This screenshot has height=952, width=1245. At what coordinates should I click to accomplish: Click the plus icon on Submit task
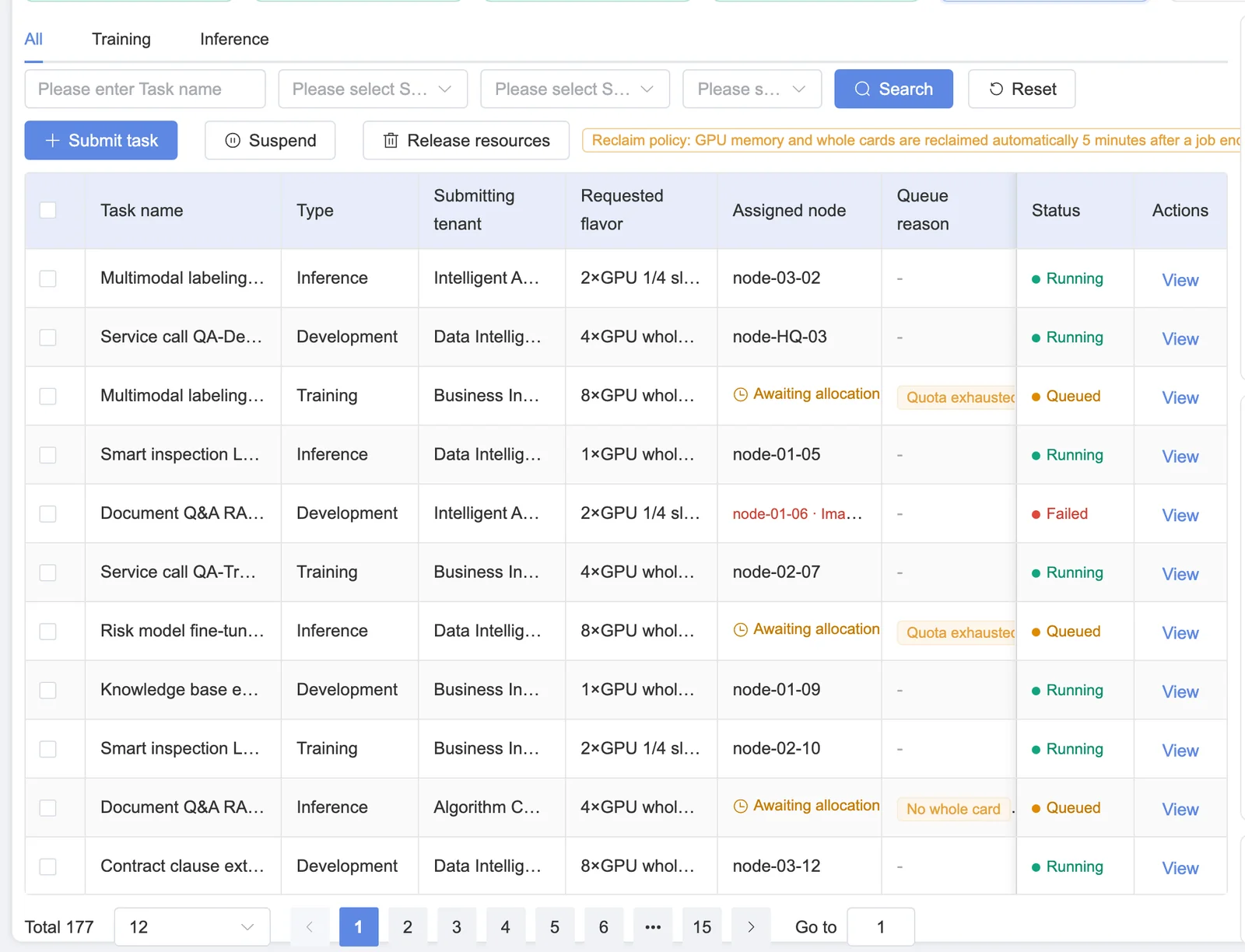click(53, 141)
